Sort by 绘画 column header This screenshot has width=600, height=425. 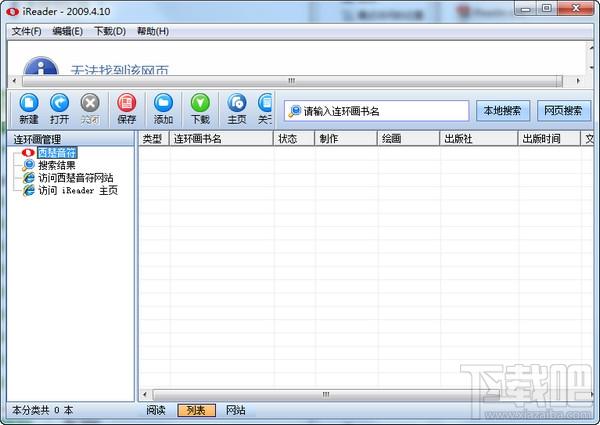coord(409,138)
